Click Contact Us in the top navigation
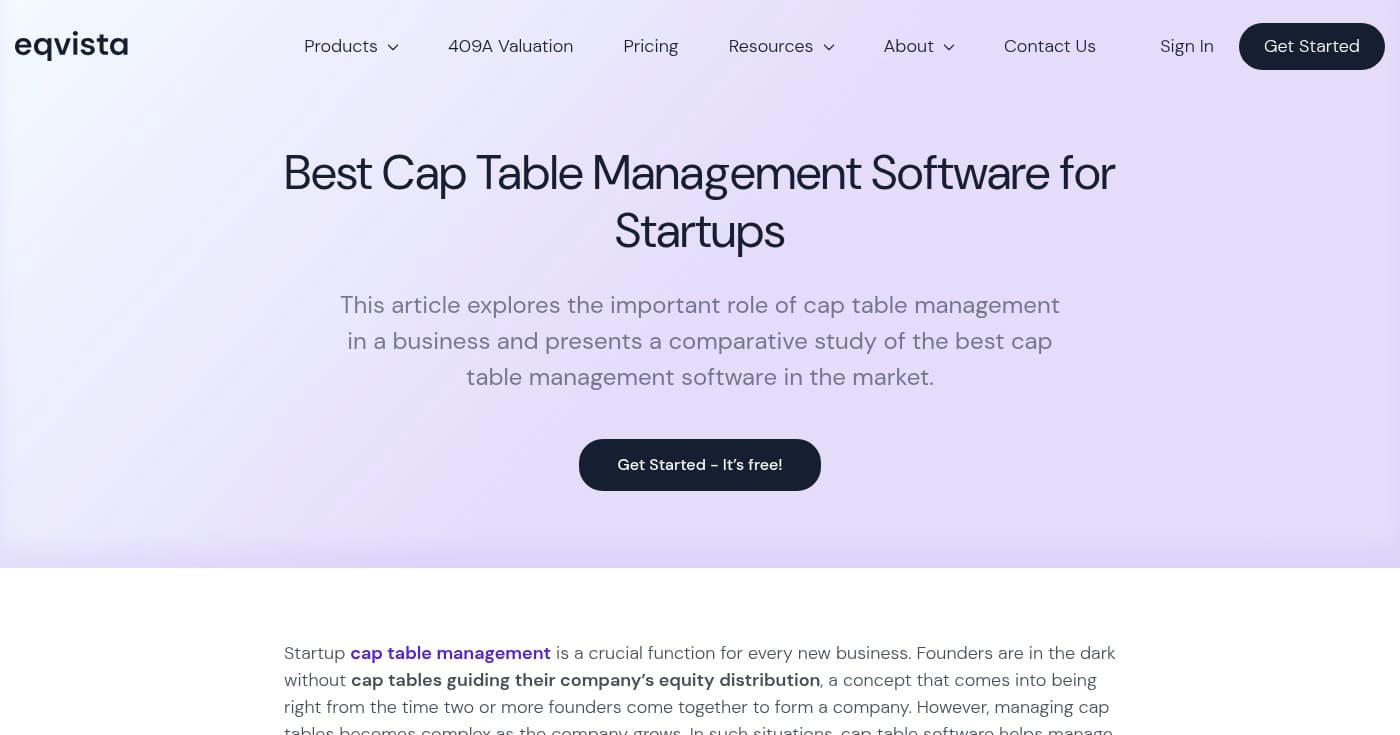The width and height of the screenshot is (1400, 735). 1050,46
